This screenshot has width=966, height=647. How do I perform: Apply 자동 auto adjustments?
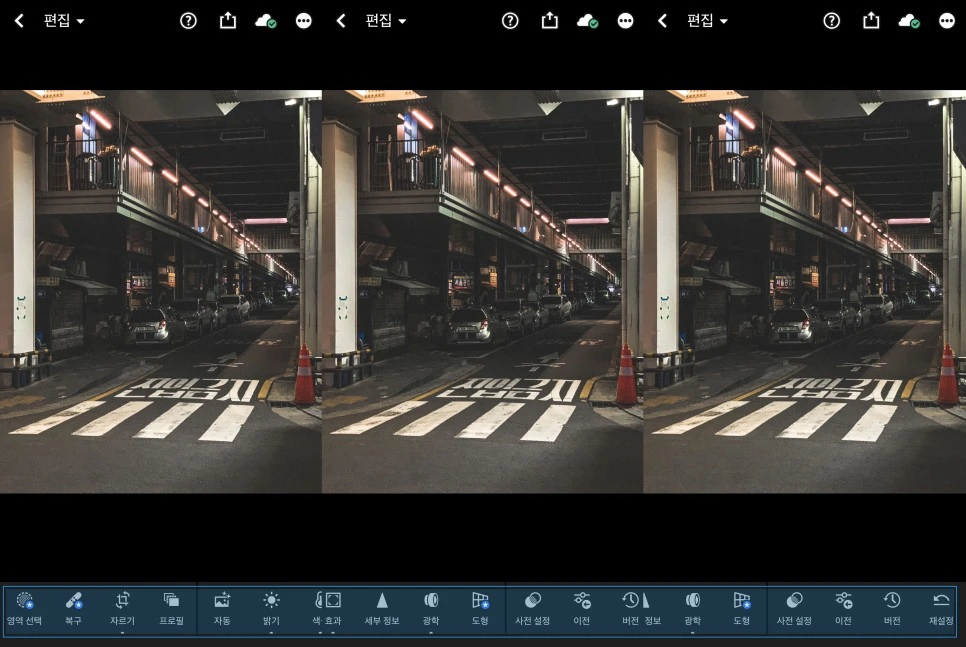click(222, 609)
